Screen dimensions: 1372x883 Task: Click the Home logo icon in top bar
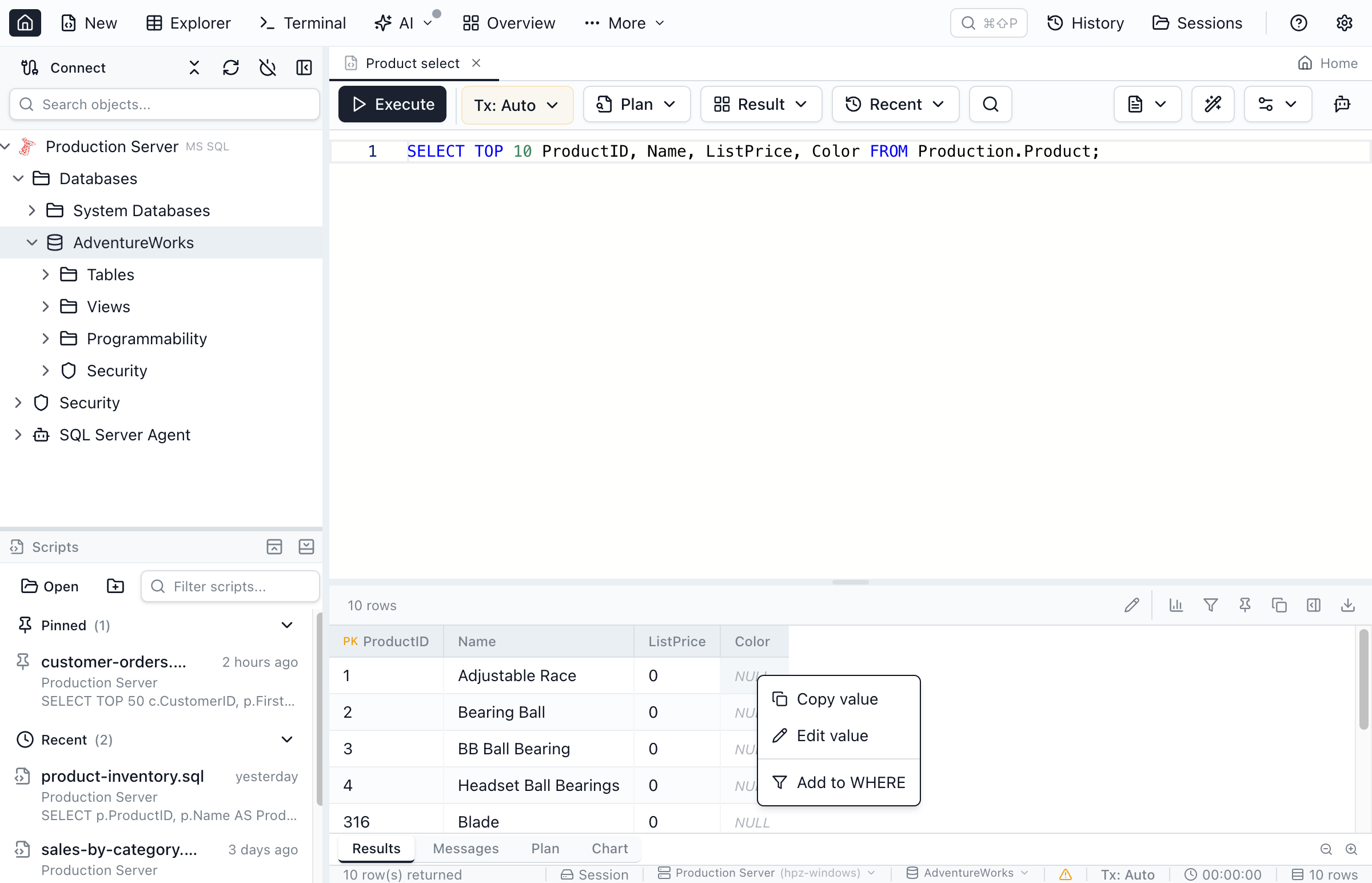[25, 23]
